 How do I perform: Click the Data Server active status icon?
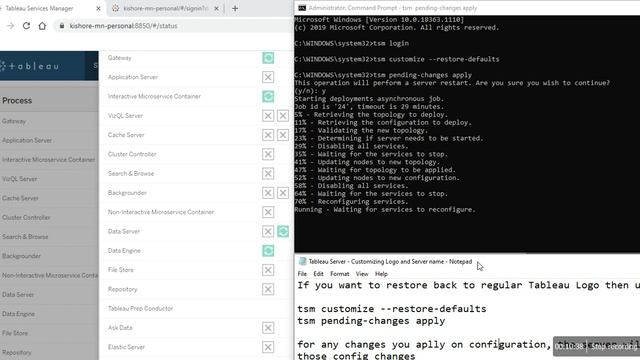click(x=283, y=231)
